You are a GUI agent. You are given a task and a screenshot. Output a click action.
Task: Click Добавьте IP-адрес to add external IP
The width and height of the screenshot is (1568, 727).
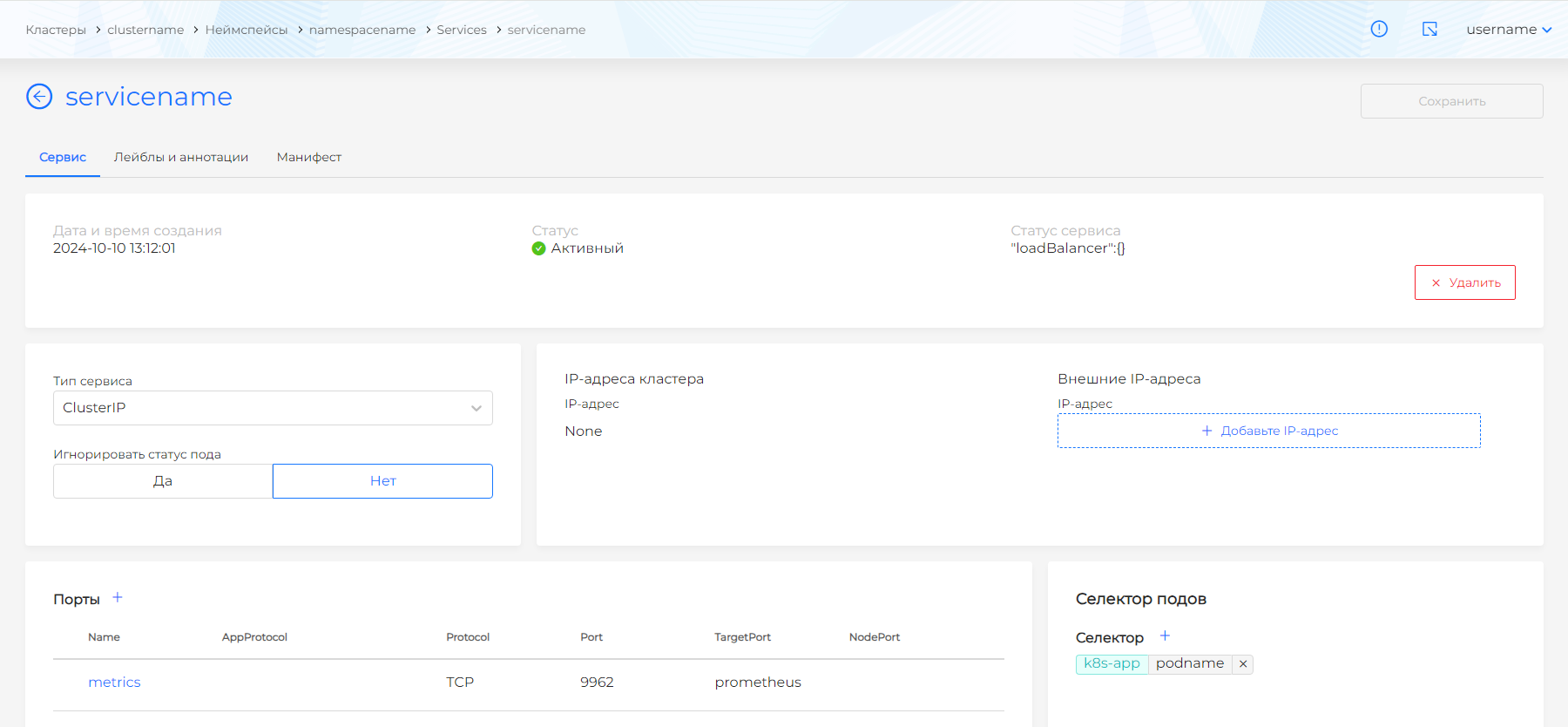1268,431
